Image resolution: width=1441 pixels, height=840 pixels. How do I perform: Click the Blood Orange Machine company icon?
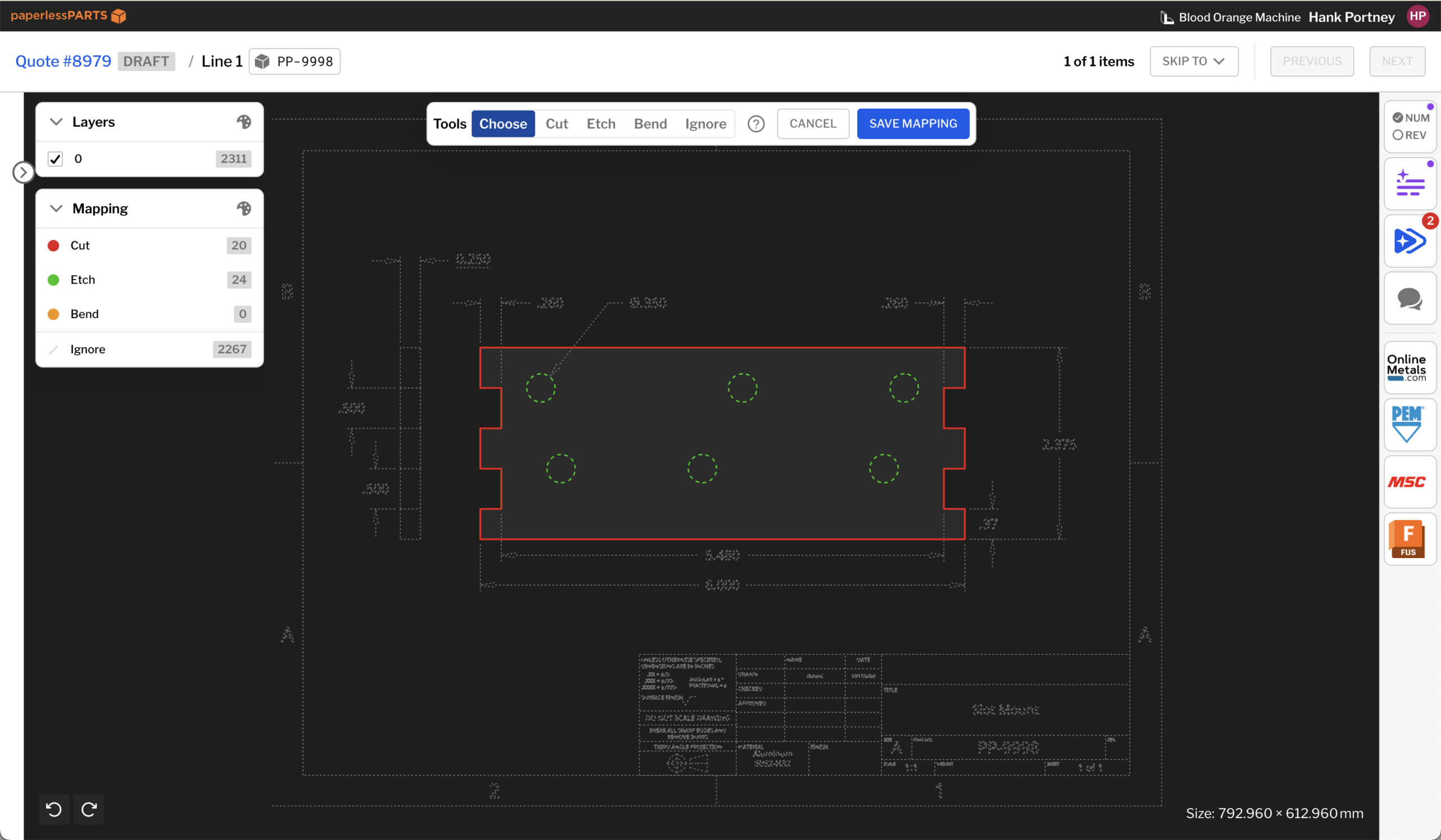coord(1166,17)
